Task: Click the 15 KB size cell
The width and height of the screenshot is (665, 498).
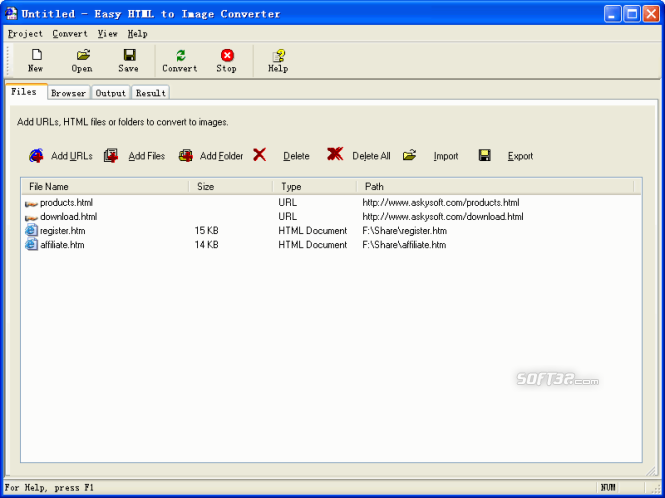Action: (x=207, y=231)
